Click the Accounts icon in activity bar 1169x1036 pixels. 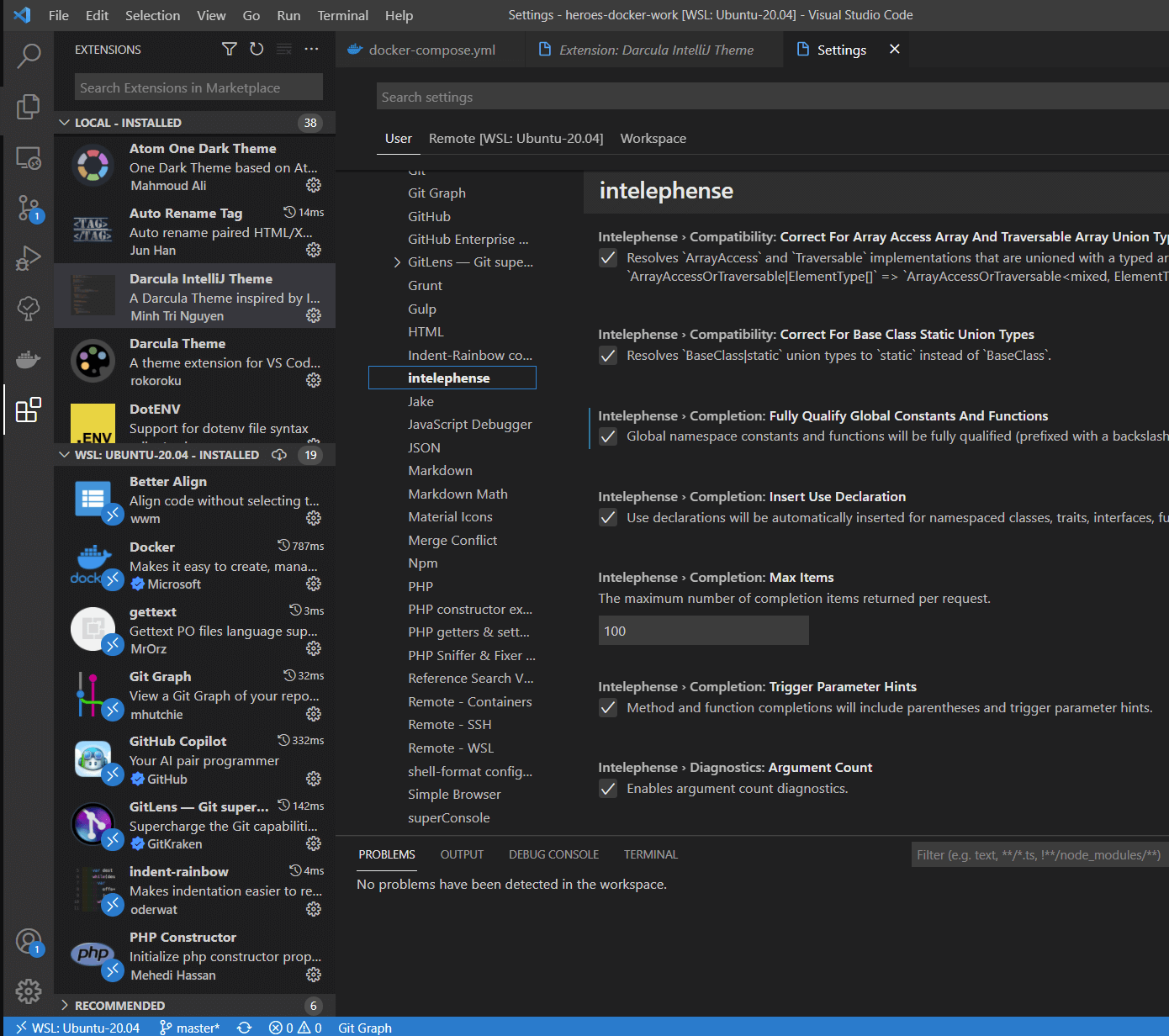point(29,941)
